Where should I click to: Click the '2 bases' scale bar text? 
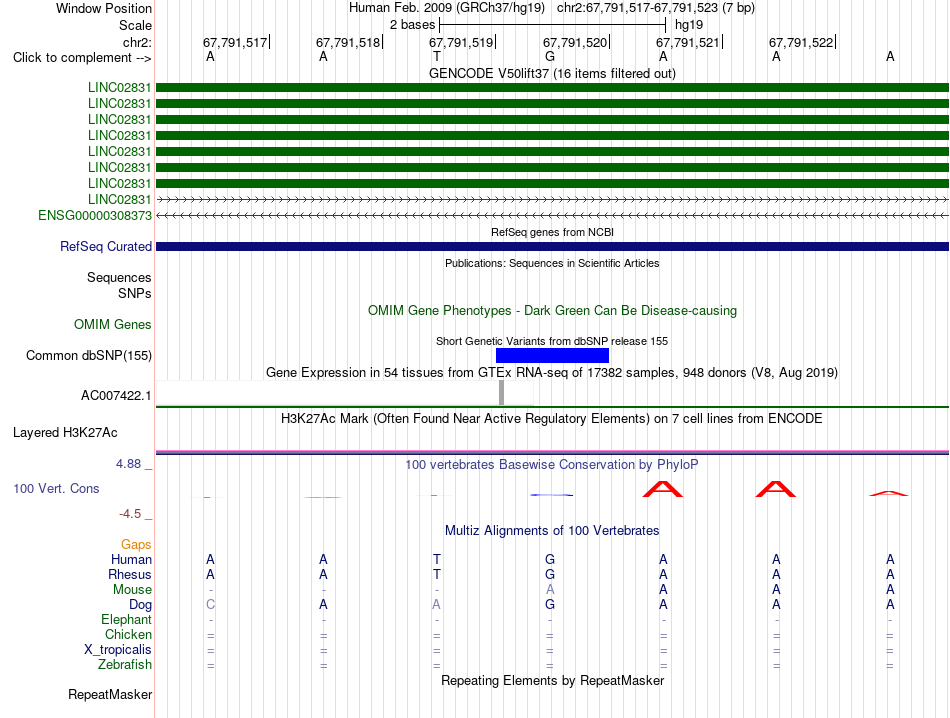[412, 25]
